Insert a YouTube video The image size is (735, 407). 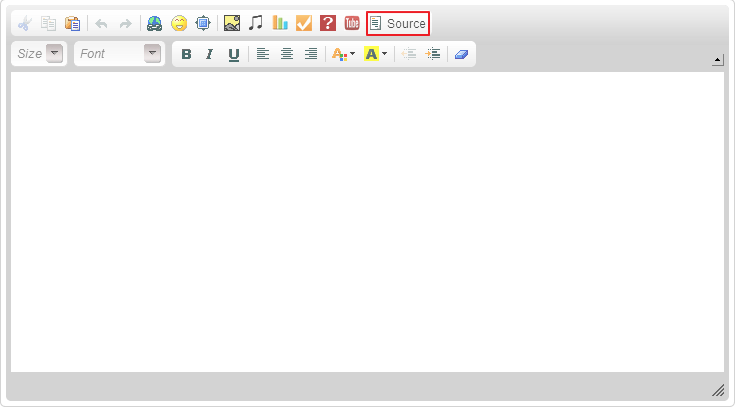(352, 23)
